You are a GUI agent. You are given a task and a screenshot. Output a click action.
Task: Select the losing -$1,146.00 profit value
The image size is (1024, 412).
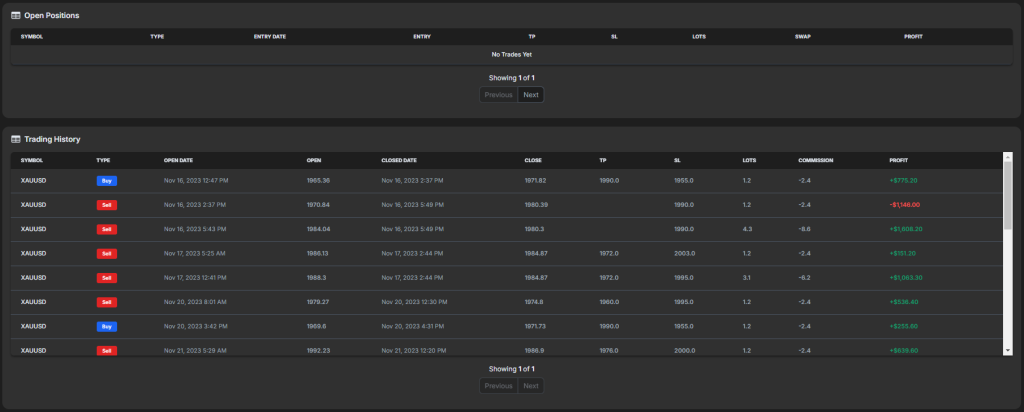904,205
